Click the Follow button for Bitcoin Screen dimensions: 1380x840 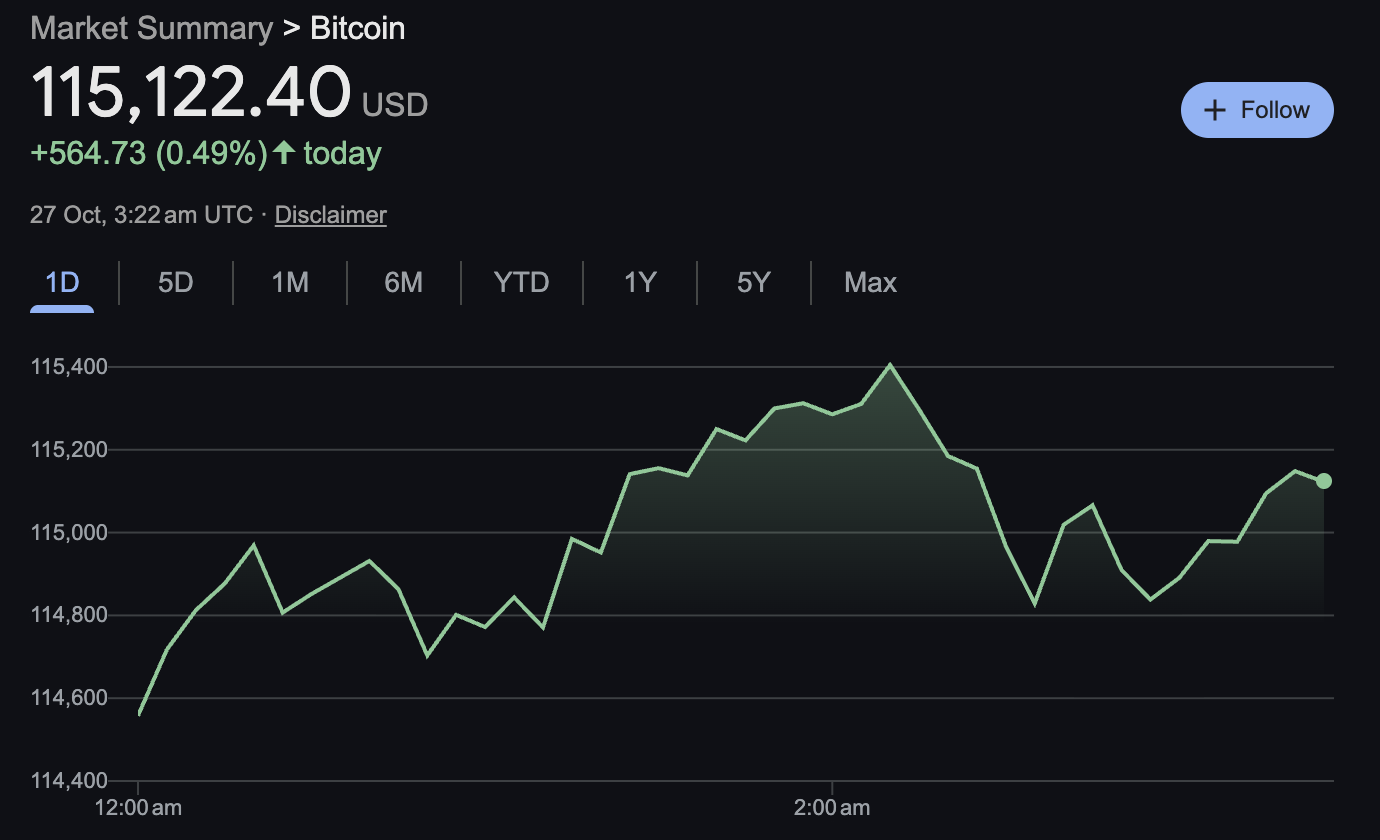[1257, 110]
